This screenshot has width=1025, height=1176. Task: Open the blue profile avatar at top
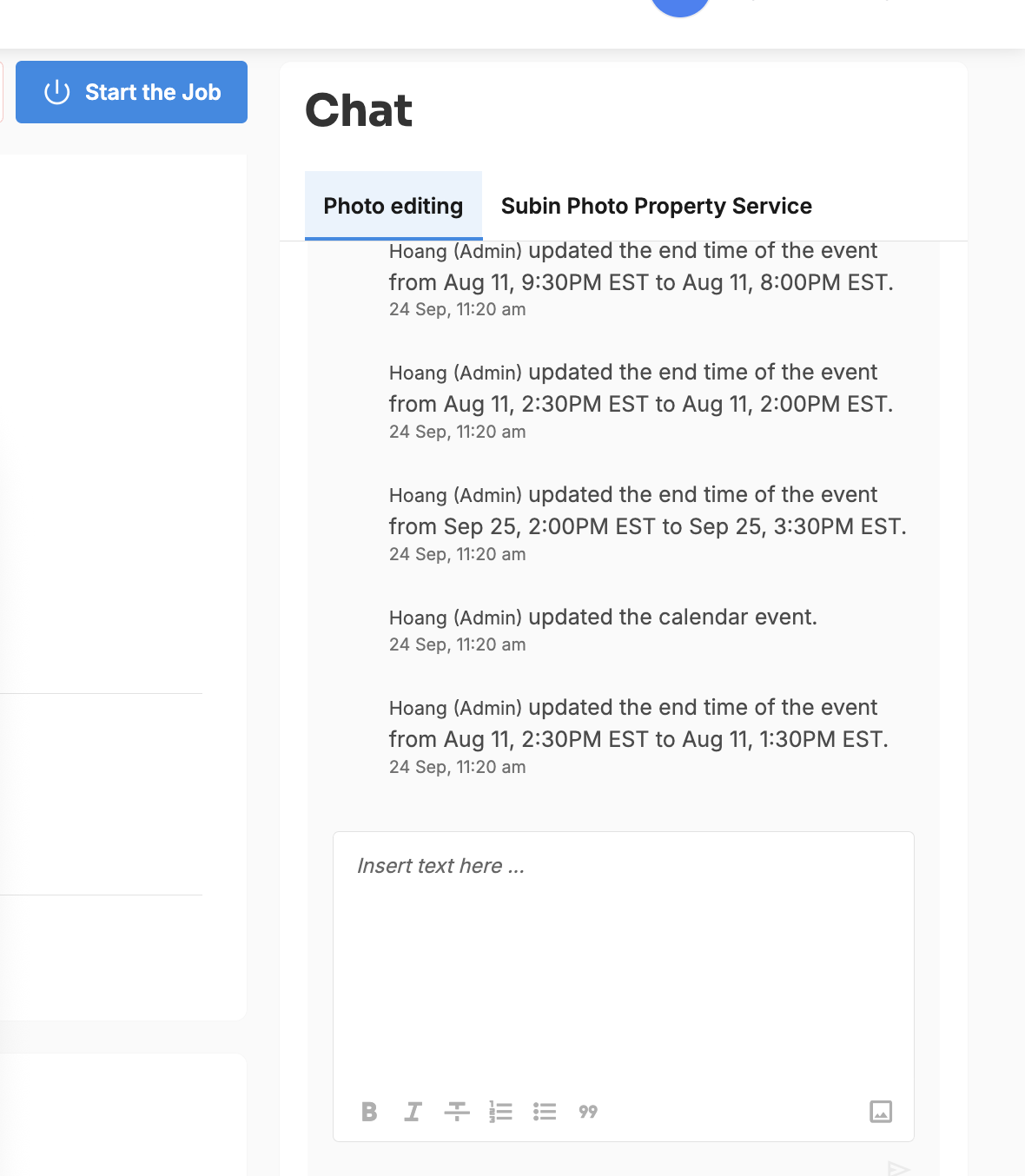tap(680, 5)
